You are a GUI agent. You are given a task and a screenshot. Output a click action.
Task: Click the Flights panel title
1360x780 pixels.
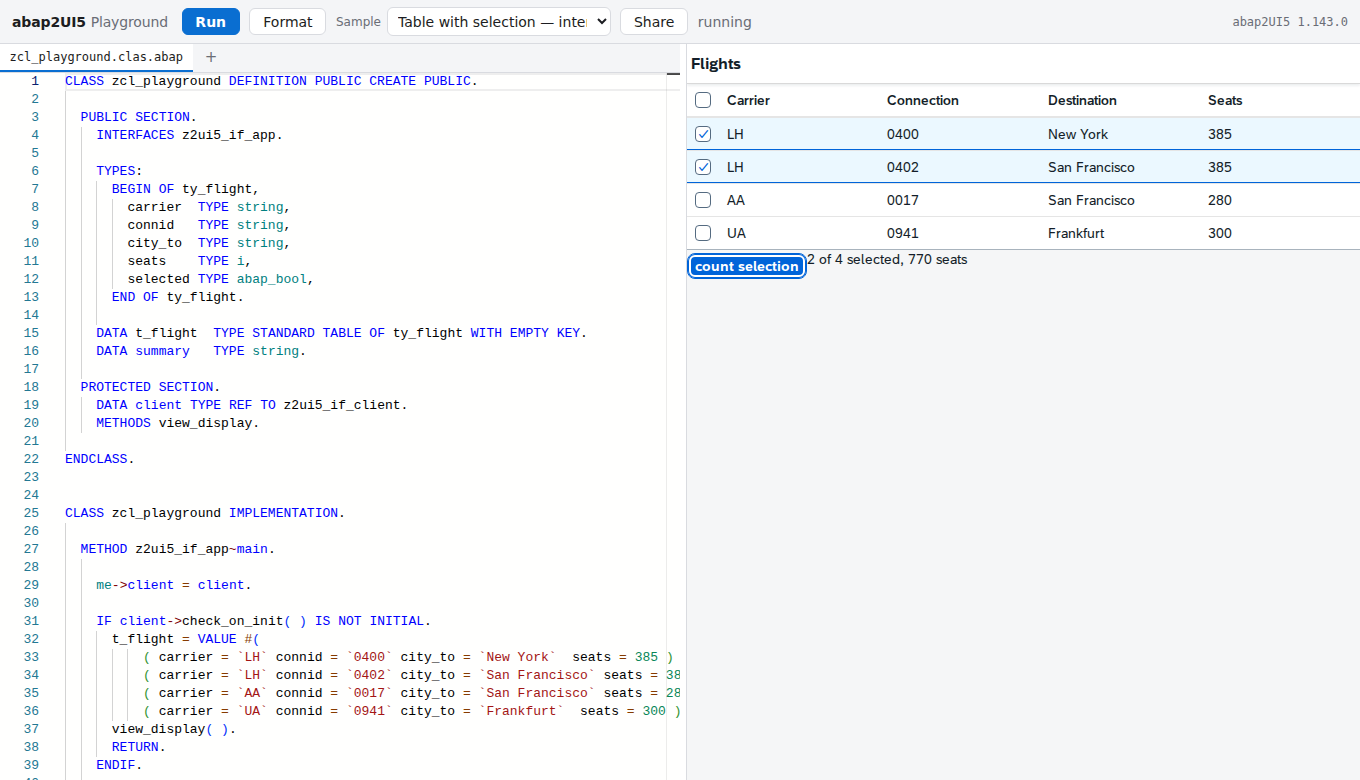[716, 64]
